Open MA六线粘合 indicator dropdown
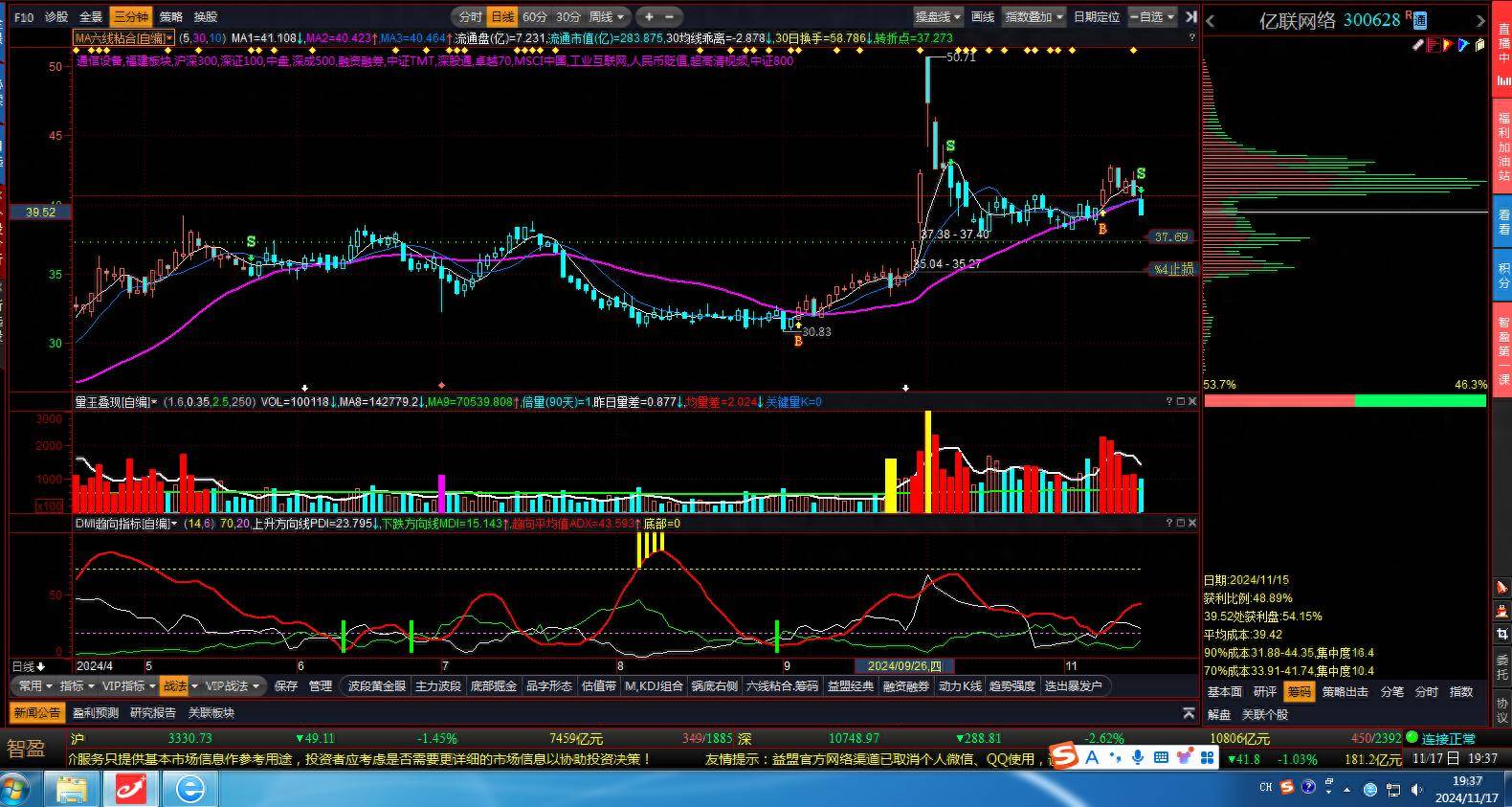The height and width of the screenshot is (807, 1512). click(124, 38)
